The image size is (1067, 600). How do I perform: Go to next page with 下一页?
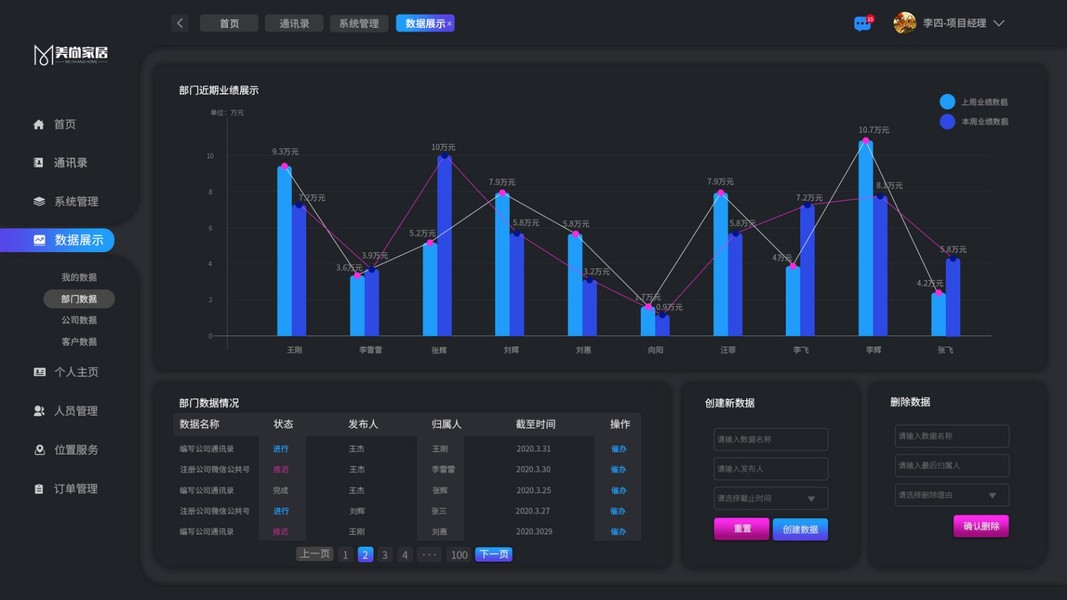click(493, 554)
